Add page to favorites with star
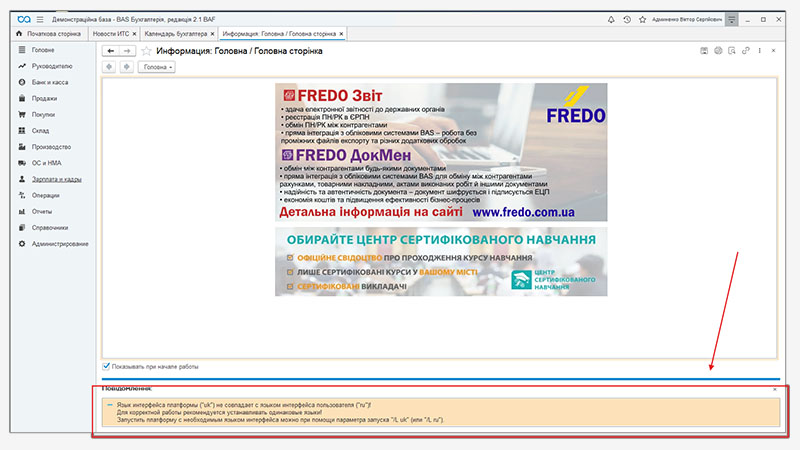800x450 pixels. 146,51
